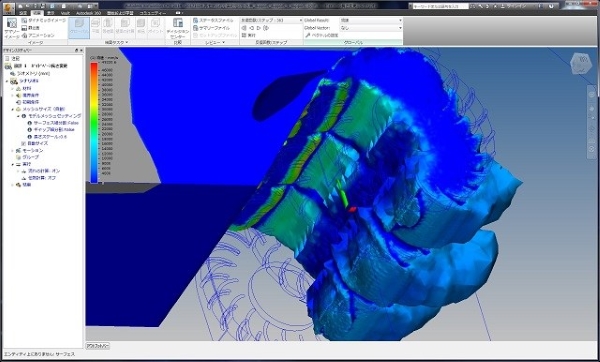Collapse the Mesh Size tree node
Image resolution: width=600 pixels, height=362 pixels.
coord(13,109)
